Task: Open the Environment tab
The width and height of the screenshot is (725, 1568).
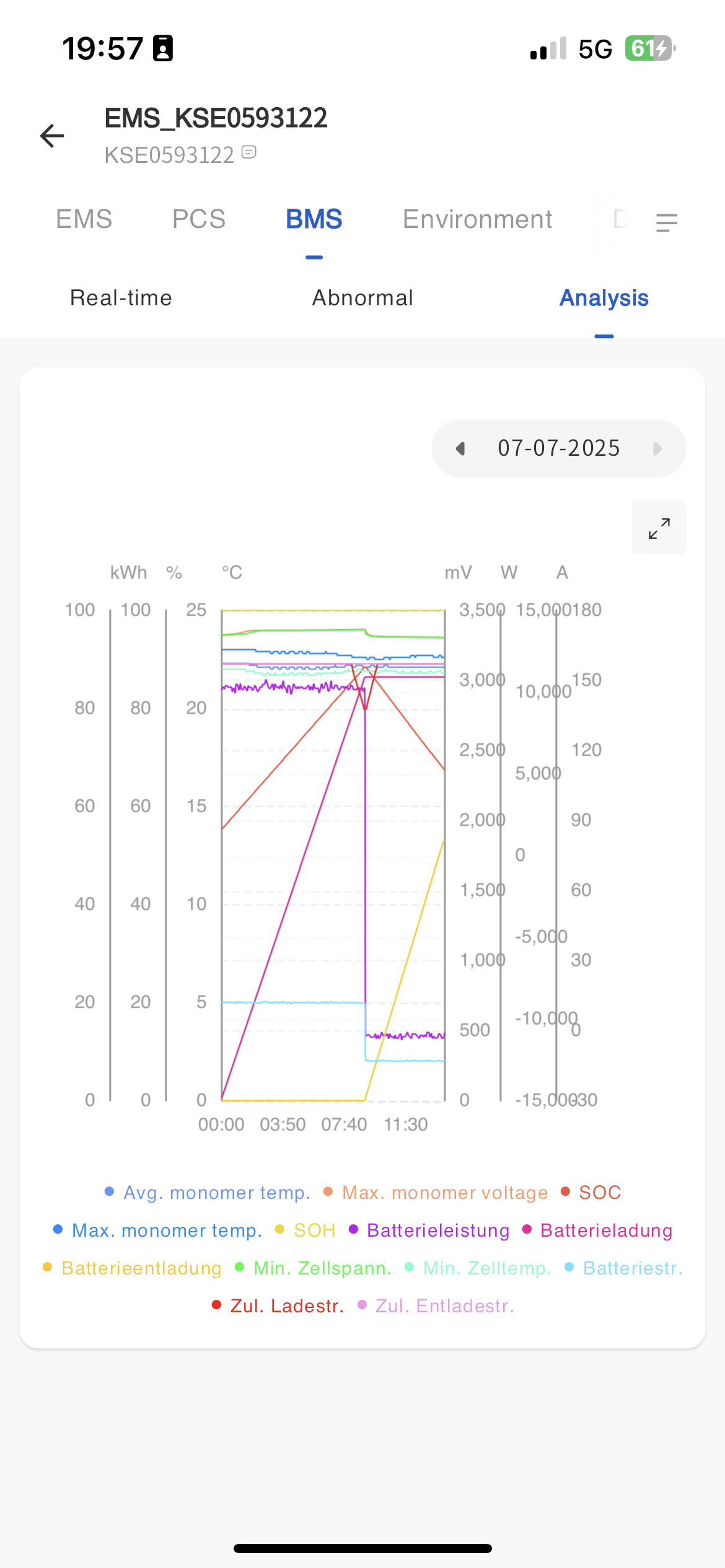Action: pos(477,219)
